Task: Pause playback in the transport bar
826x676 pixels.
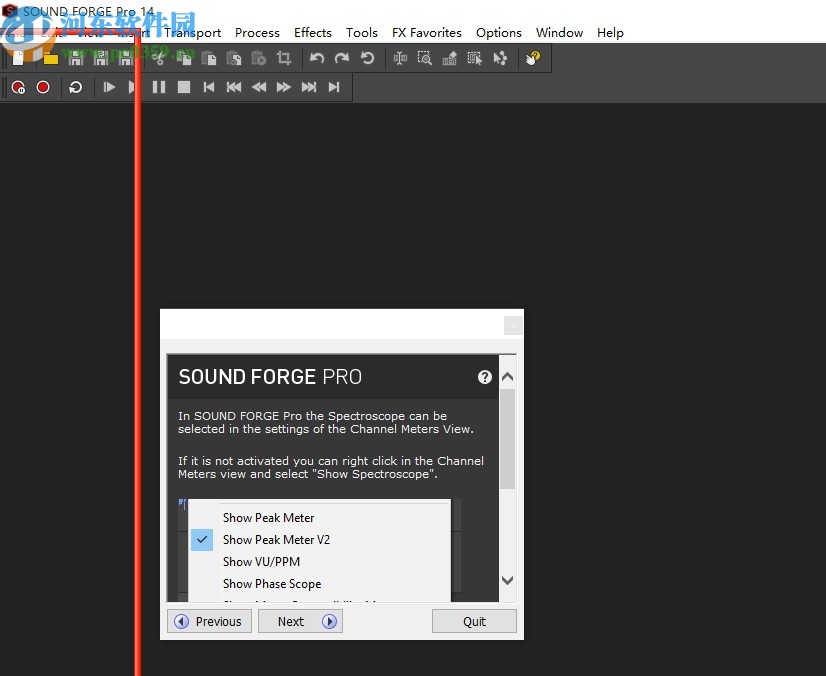Action: click(x=159, y=87)
